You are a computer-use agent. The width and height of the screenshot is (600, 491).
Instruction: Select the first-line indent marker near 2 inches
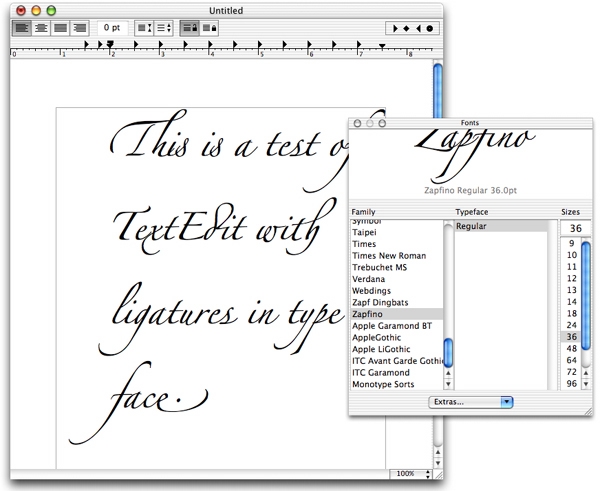click(110, 44)
